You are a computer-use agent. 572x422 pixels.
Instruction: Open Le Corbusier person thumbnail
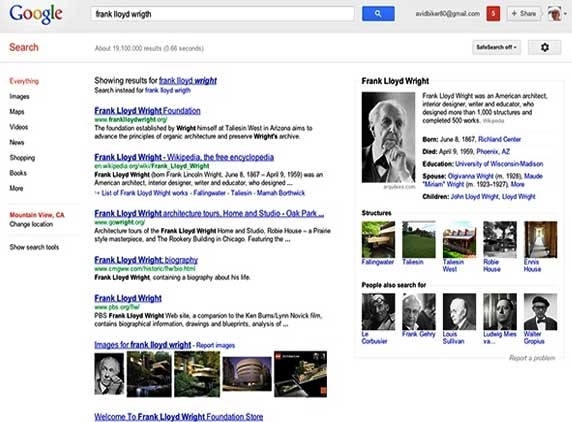pyautogui.click(x=378, y=312)
